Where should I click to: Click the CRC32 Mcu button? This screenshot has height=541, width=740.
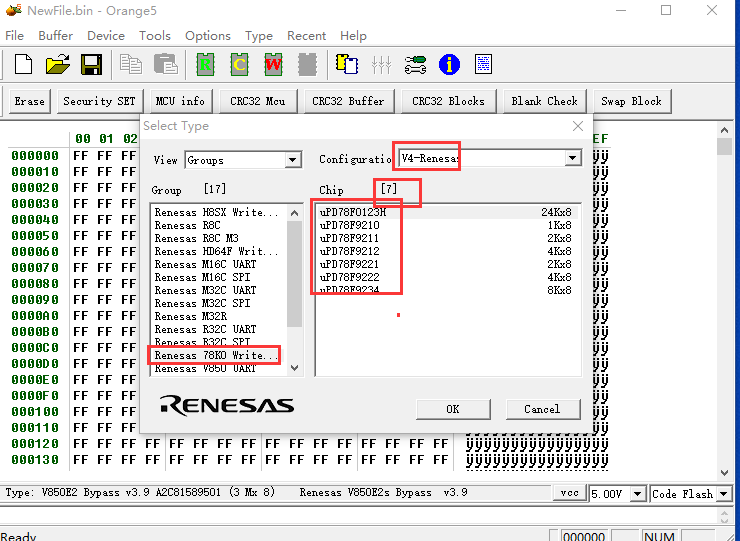click(x=258, y=101)
